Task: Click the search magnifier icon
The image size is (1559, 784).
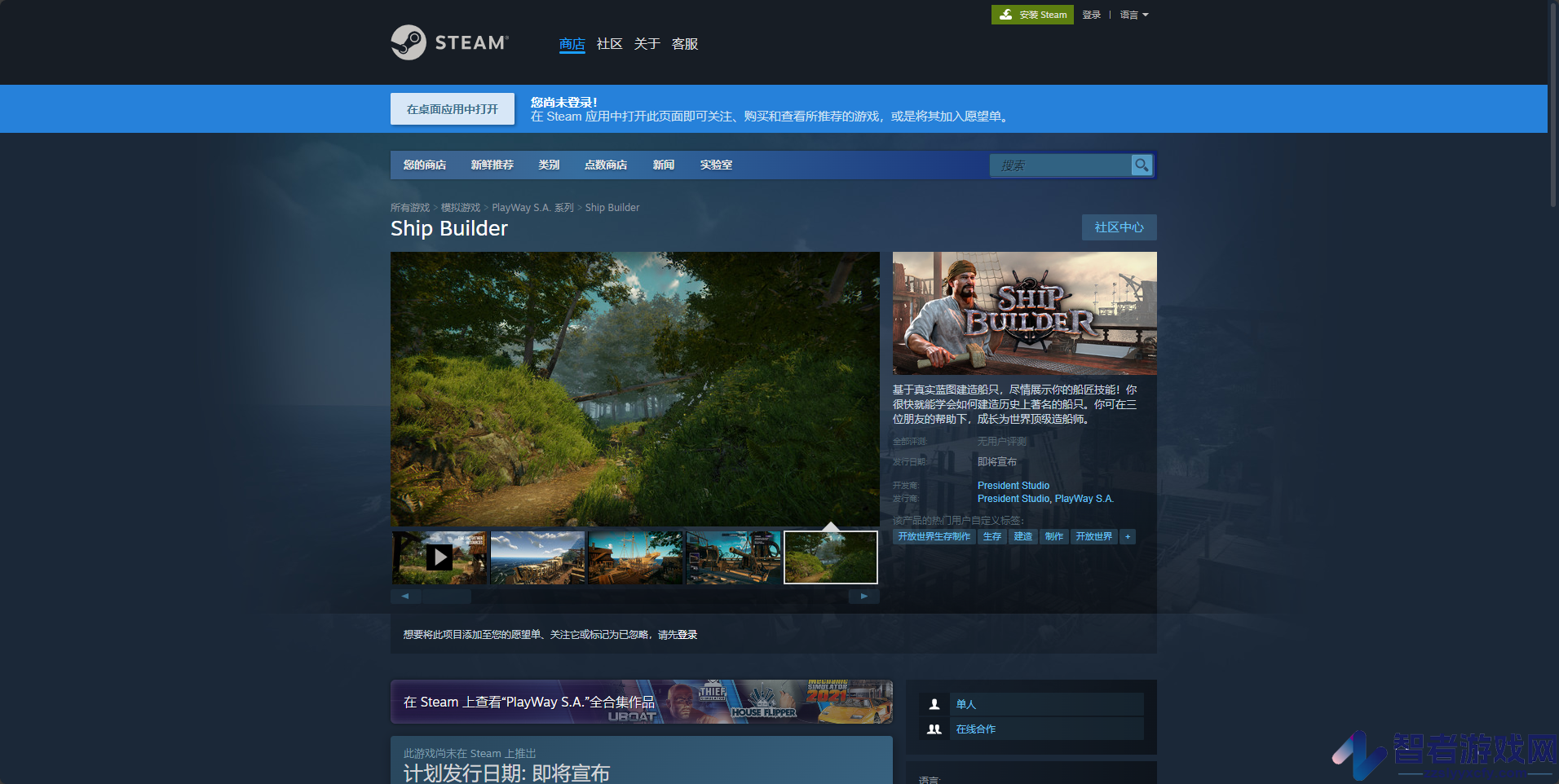Action: [x=1142, y=165]
